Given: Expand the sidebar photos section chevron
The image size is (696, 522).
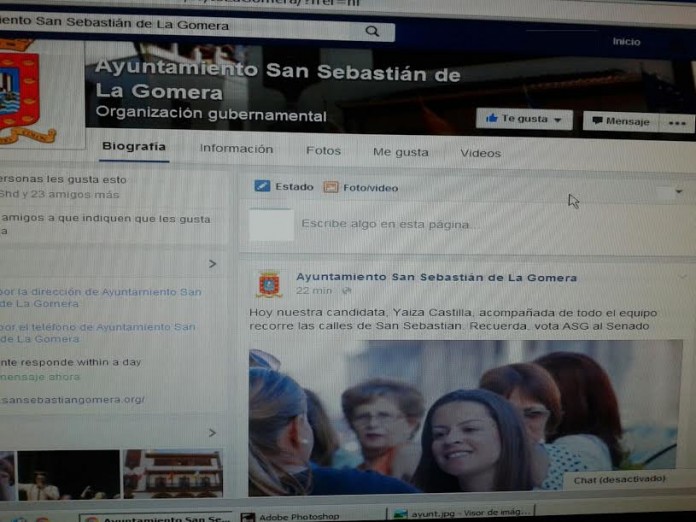Looking at the screenshot, I should 212,432.
